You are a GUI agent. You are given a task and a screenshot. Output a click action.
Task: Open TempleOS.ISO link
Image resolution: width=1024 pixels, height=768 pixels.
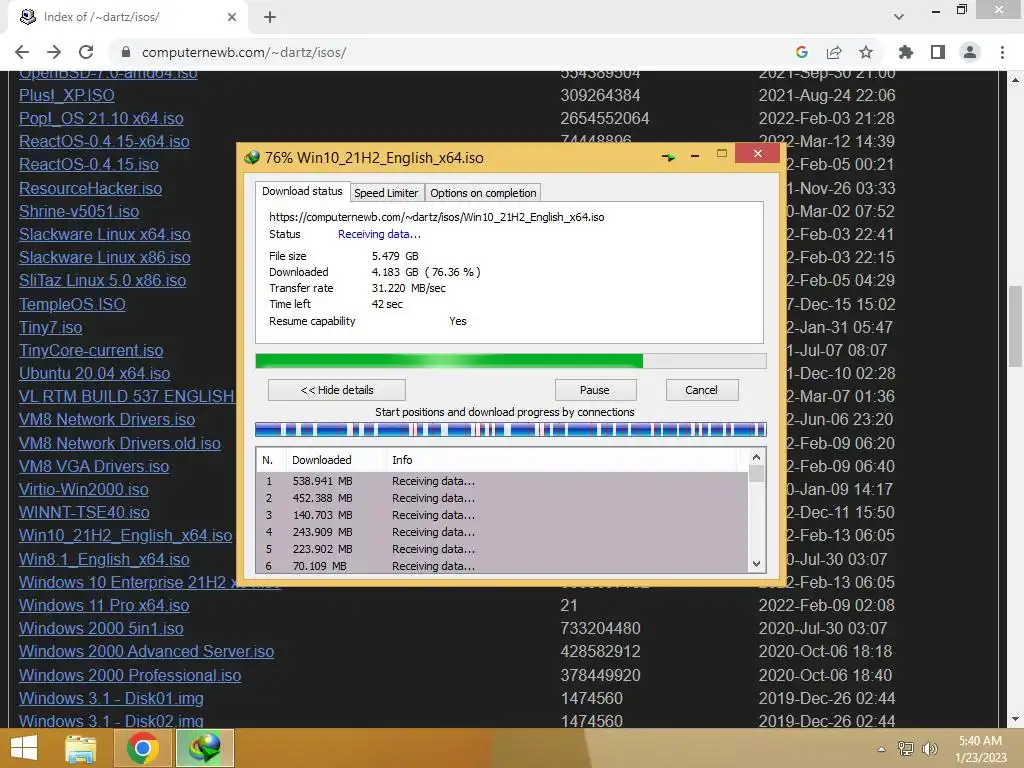[x=72, y=304]
